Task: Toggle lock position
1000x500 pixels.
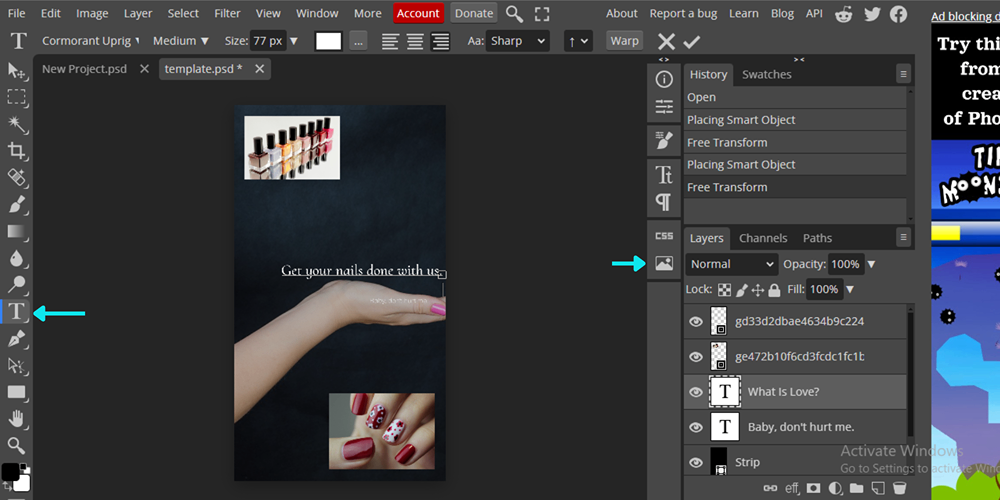Action: point(758,290)
